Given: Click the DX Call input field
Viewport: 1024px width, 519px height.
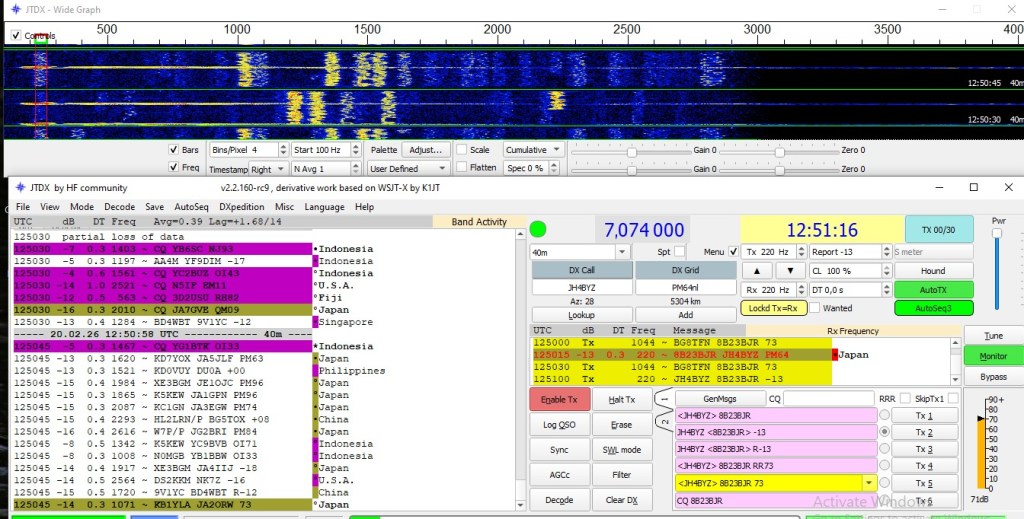Looking at the screenshot, I should coord(580,288).
